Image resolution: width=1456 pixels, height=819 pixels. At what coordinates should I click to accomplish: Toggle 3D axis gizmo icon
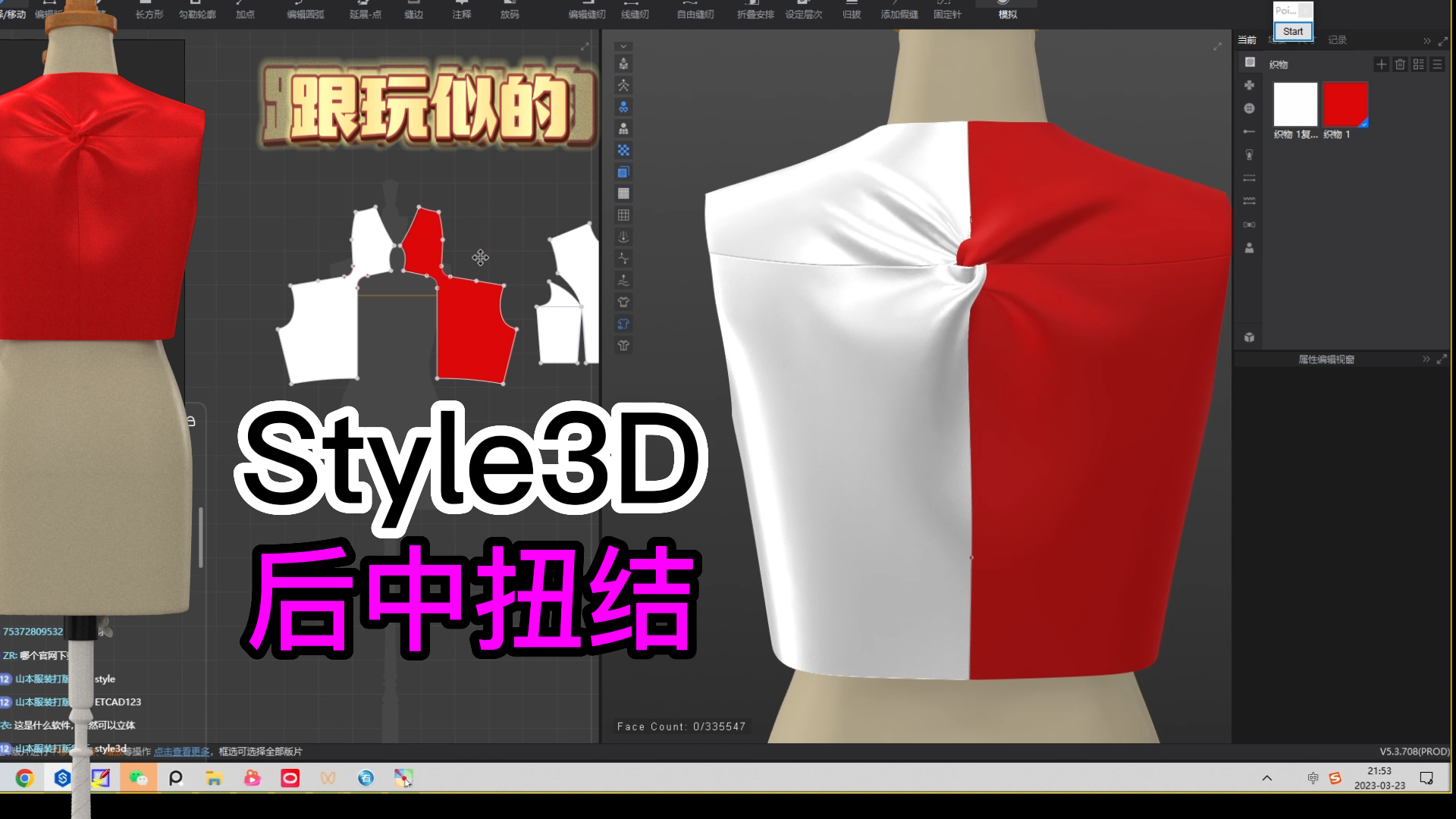[623, 259]
